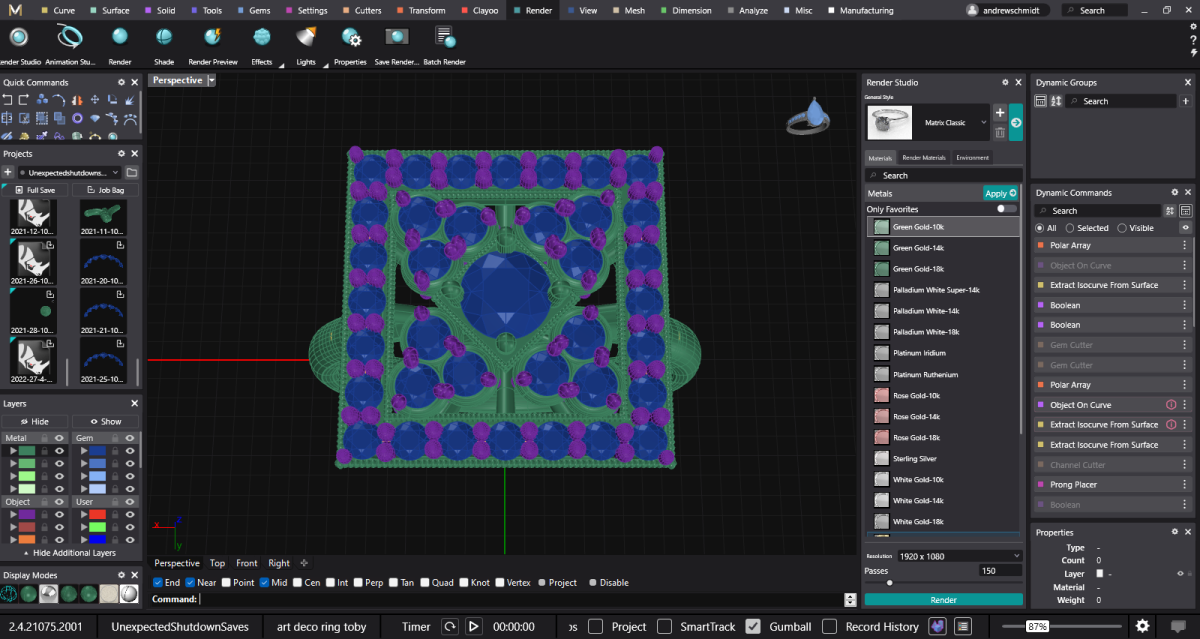The image size is (1200, 639).
Task: Select the Visible radio button
Action: pos(1122,228)
